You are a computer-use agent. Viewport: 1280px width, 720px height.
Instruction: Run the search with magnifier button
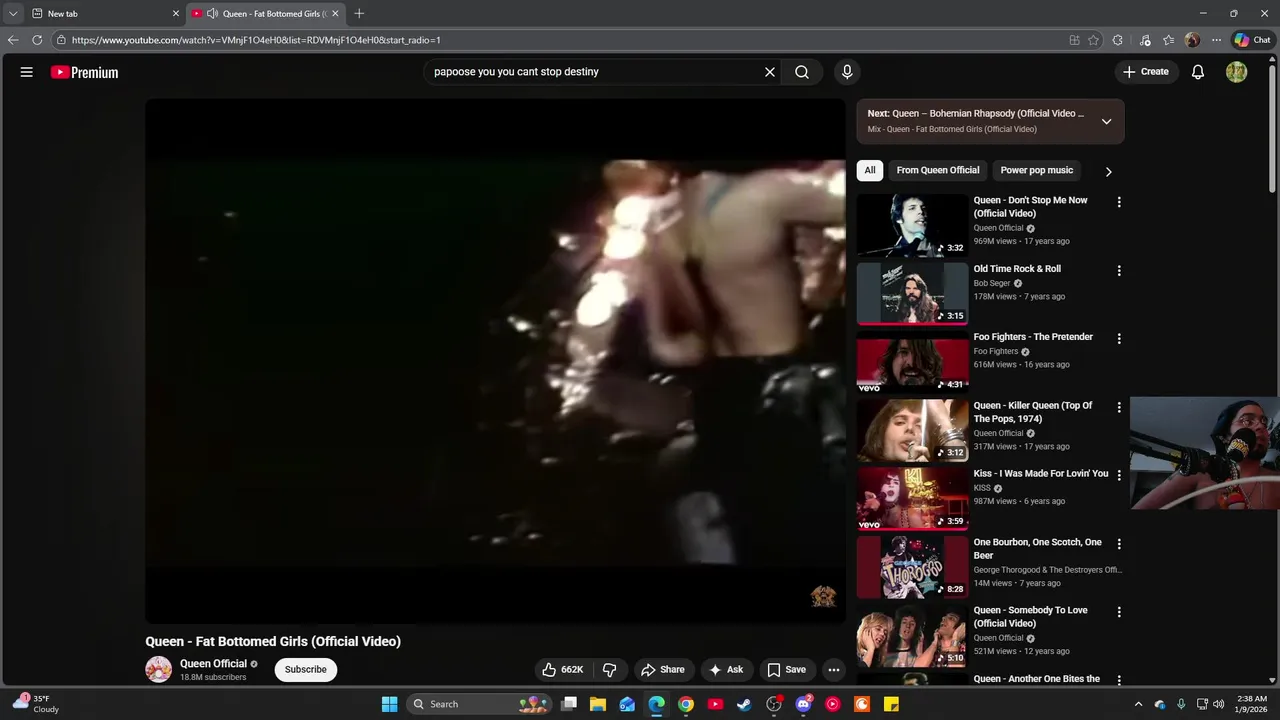click(x=802, y=72)
